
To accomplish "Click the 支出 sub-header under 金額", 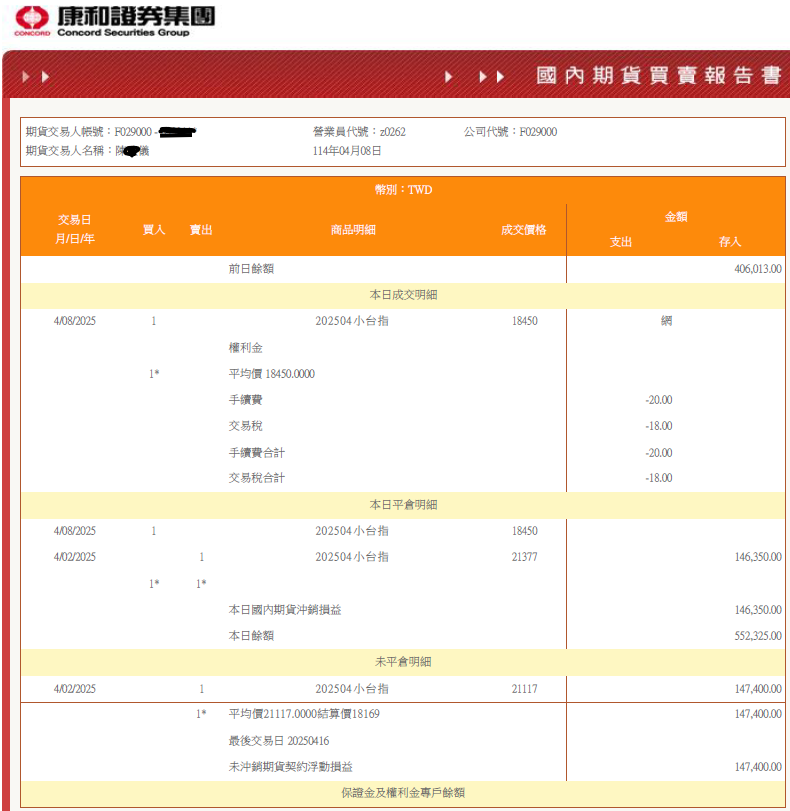I will click(620, 242).
